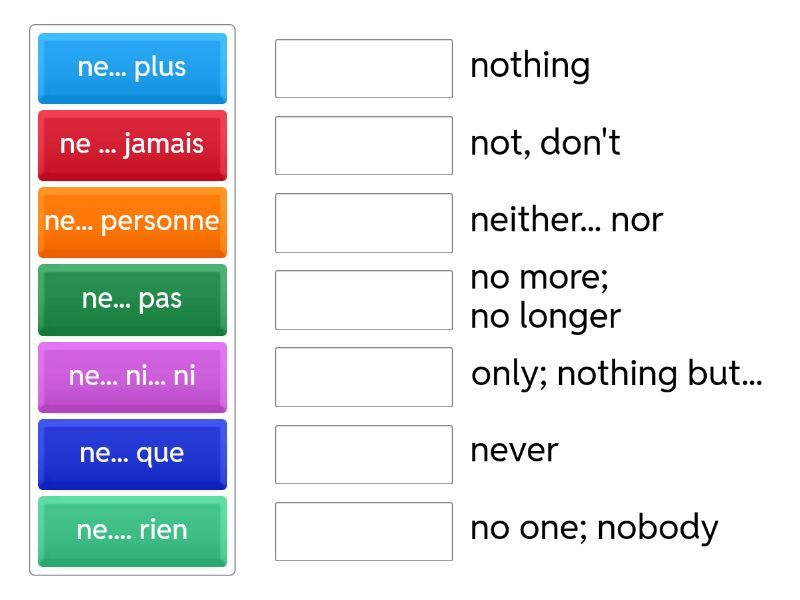Select the blue "ne... plus" tile

click(132, 68)
